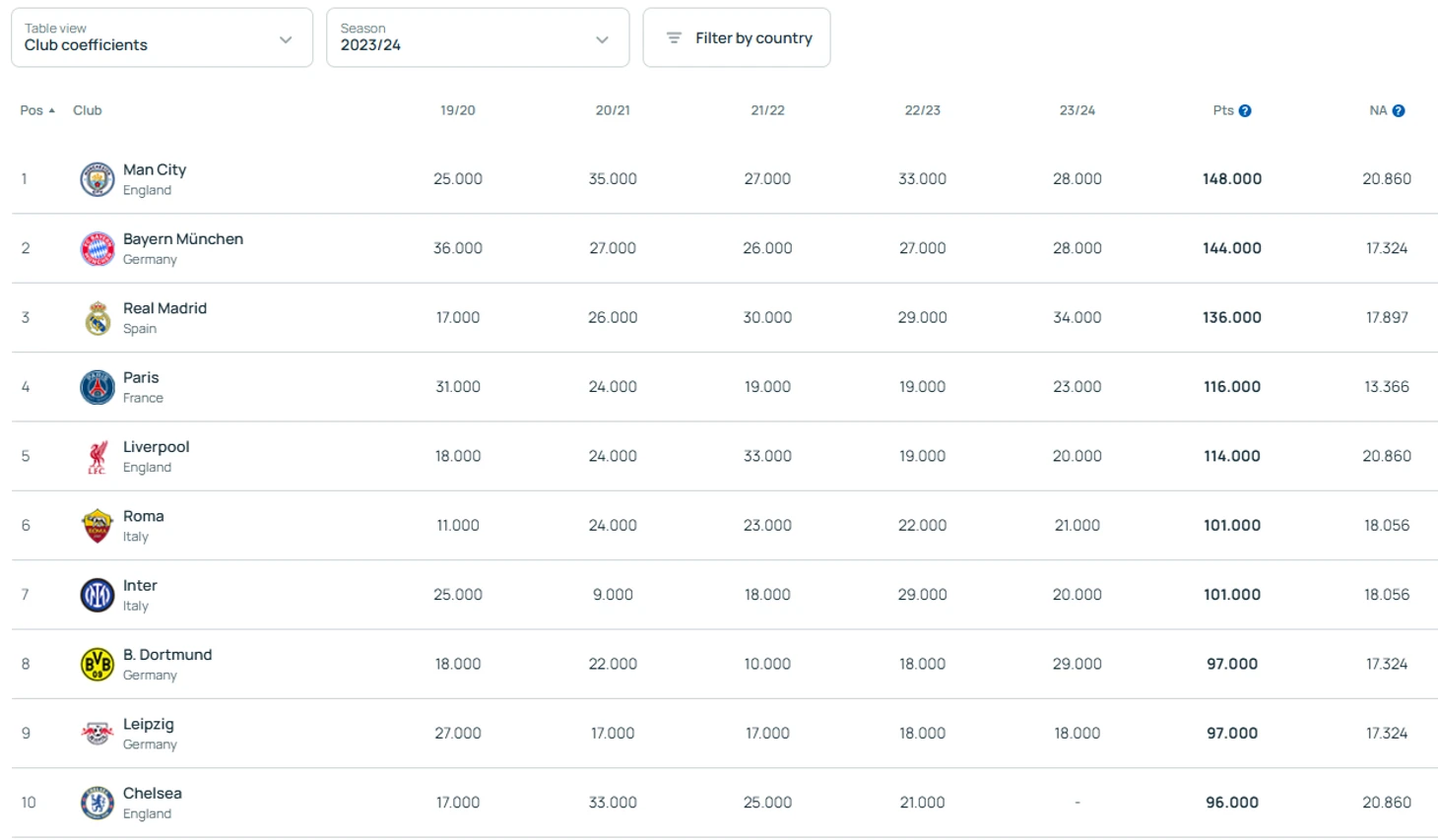Click the 19/20 season column header

click(x=457, y=110)
